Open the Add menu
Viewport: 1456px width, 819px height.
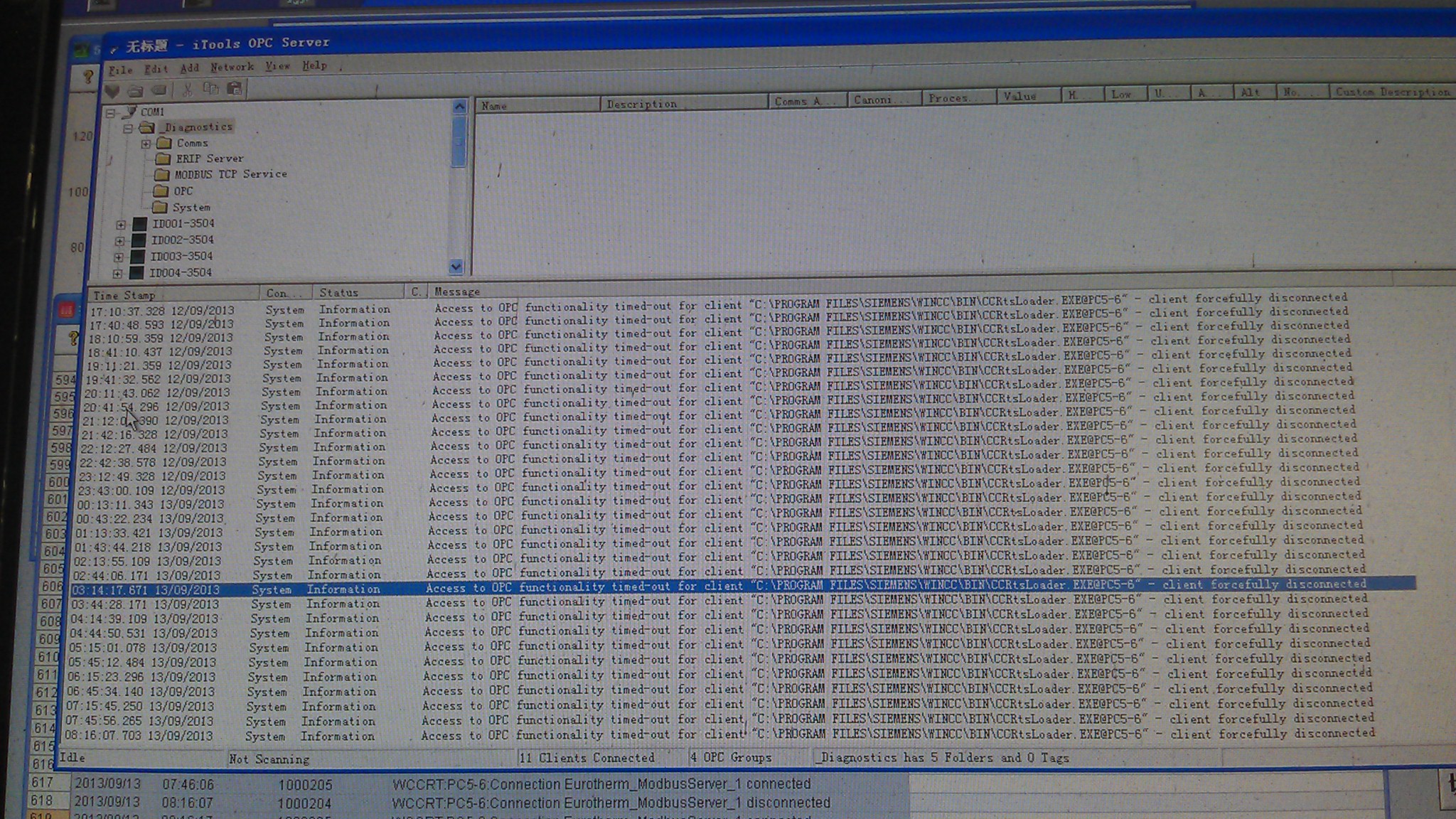pos(189,68)
